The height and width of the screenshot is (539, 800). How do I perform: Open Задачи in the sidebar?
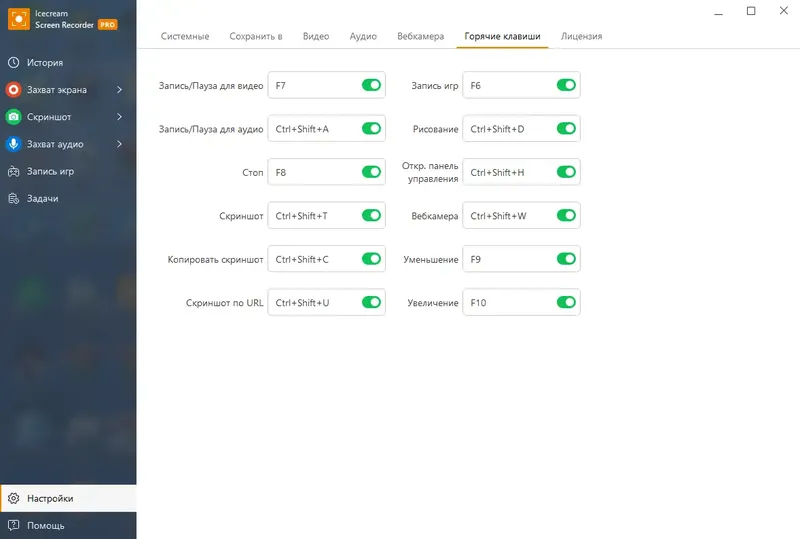click(68, 199)
